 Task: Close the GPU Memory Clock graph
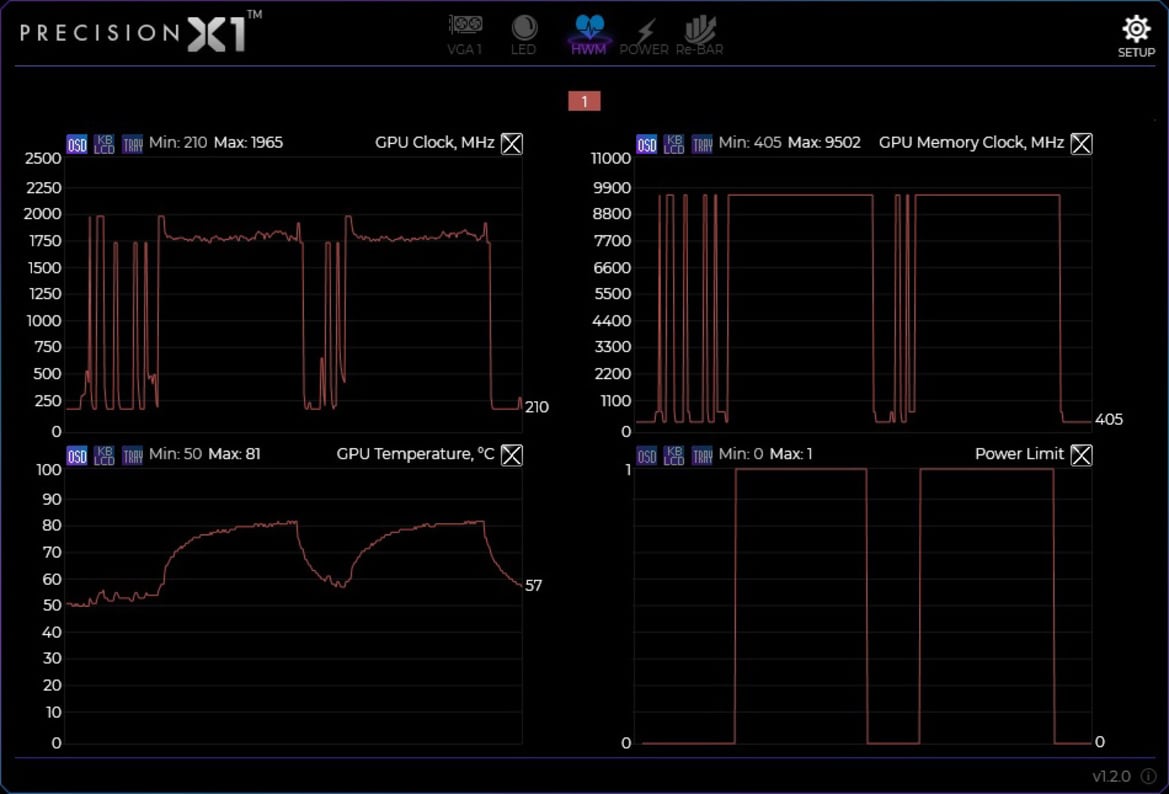1081,143
